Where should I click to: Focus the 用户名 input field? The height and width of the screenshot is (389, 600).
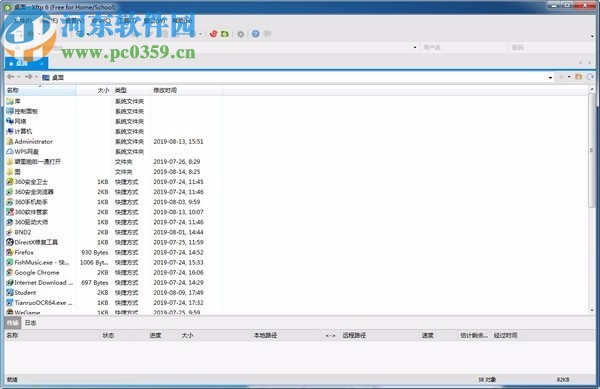point(463,47)
